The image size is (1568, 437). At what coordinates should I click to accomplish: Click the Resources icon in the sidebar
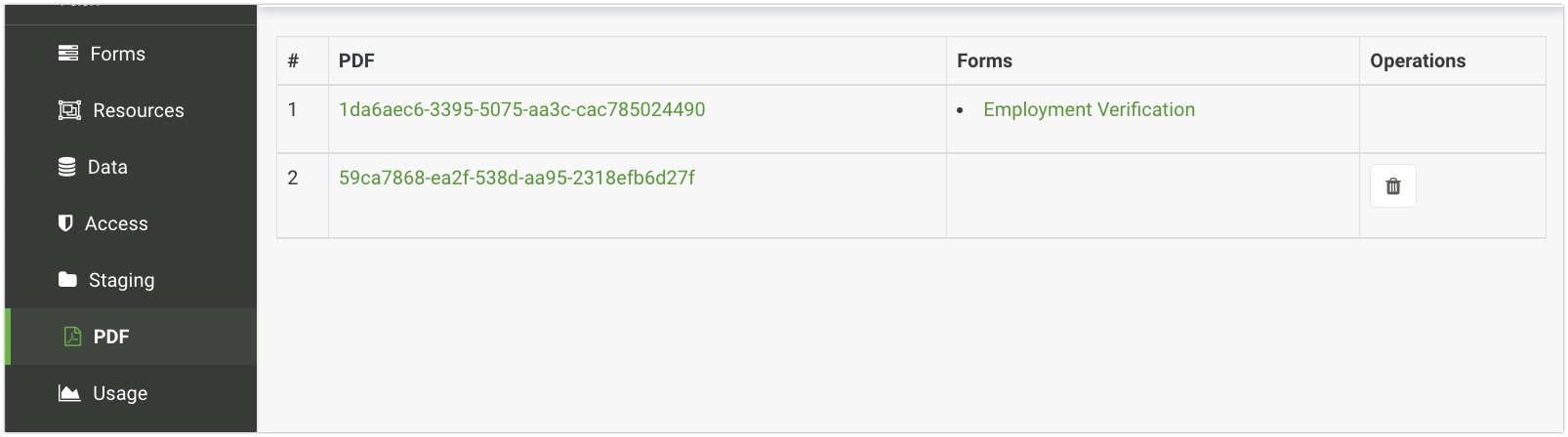(x=69, y=110)
